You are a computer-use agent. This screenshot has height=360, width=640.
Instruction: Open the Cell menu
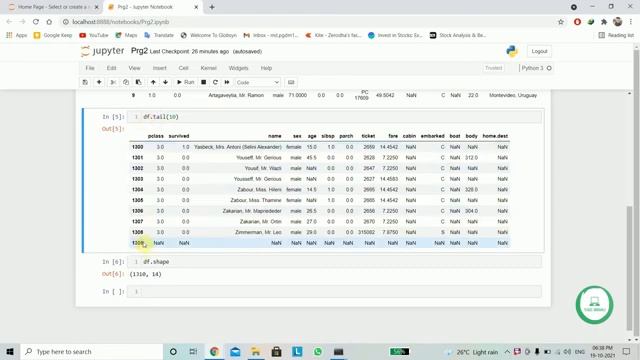(x=183, y=68)
